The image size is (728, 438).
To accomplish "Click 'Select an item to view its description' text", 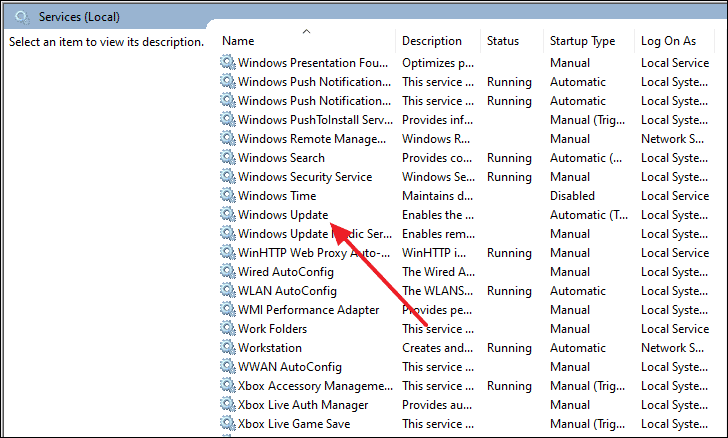I will (106, 42).
